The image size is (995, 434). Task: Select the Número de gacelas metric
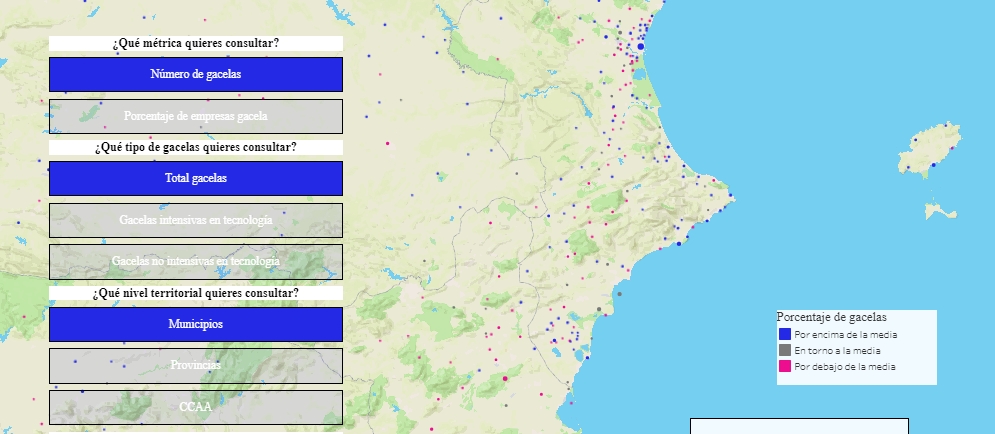point(196,75)
